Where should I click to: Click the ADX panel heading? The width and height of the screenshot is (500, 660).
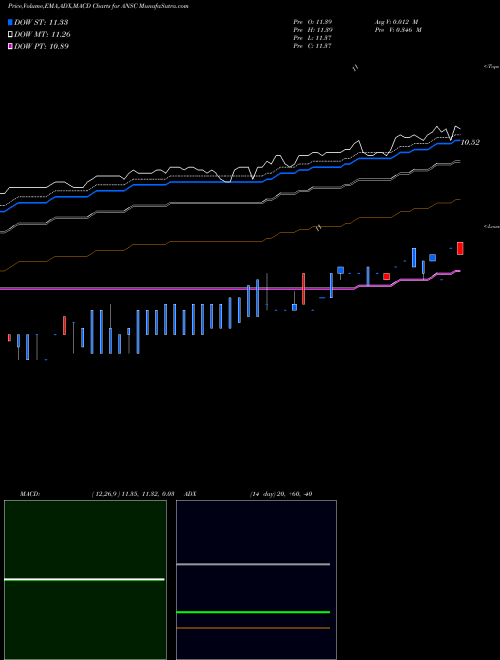pos(191,494)
